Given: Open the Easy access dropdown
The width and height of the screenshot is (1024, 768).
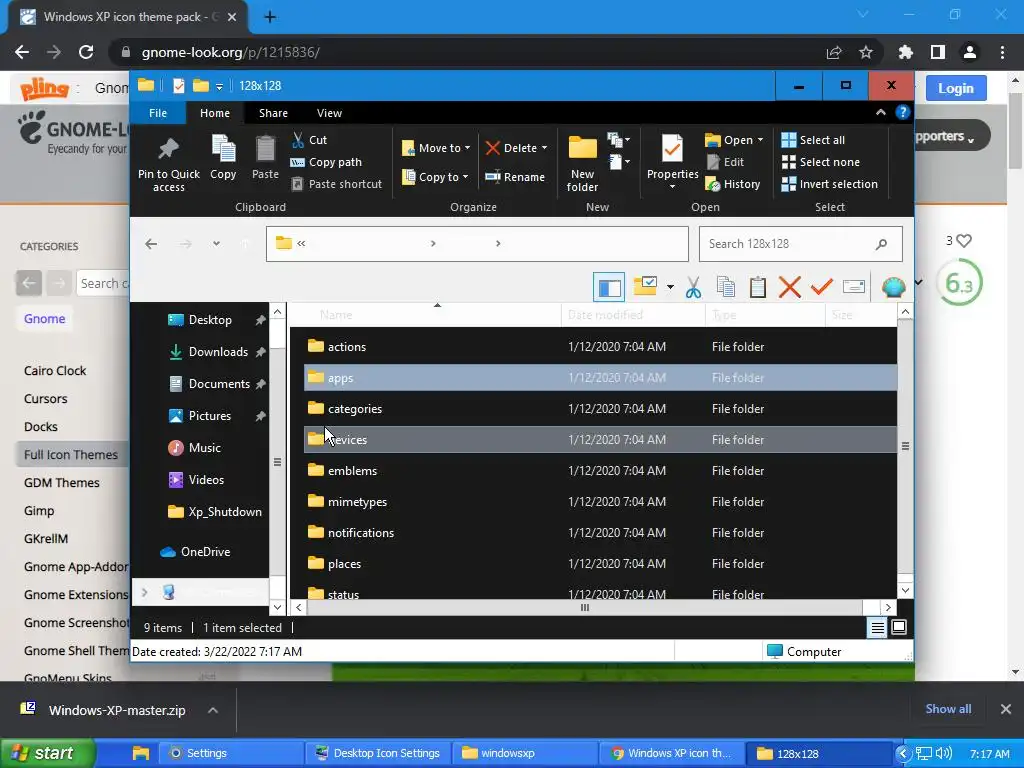Looking at the screenshot, I should click(x=618, y=161).
